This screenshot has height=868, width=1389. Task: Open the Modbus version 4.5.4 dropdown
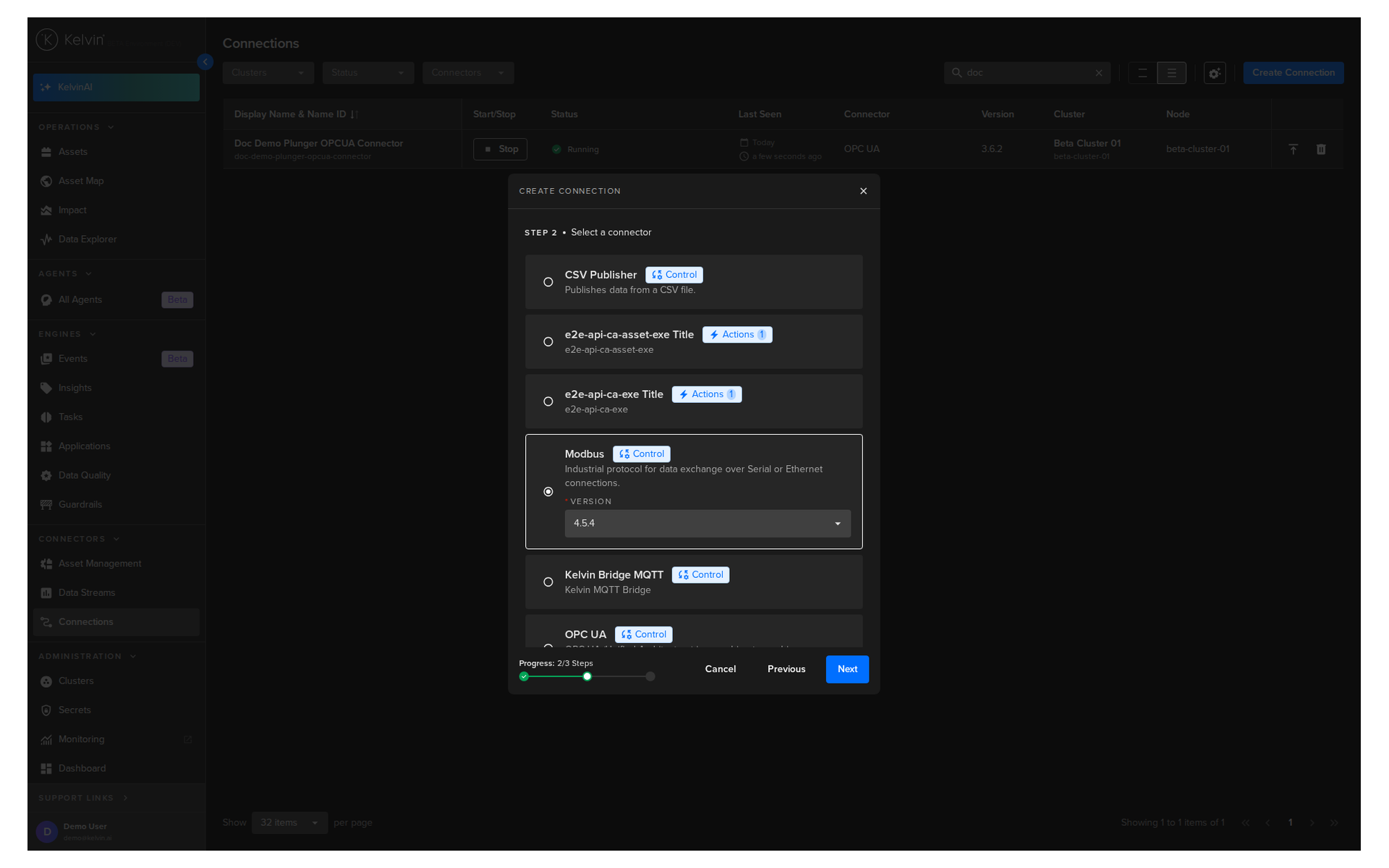coord(708,523)
